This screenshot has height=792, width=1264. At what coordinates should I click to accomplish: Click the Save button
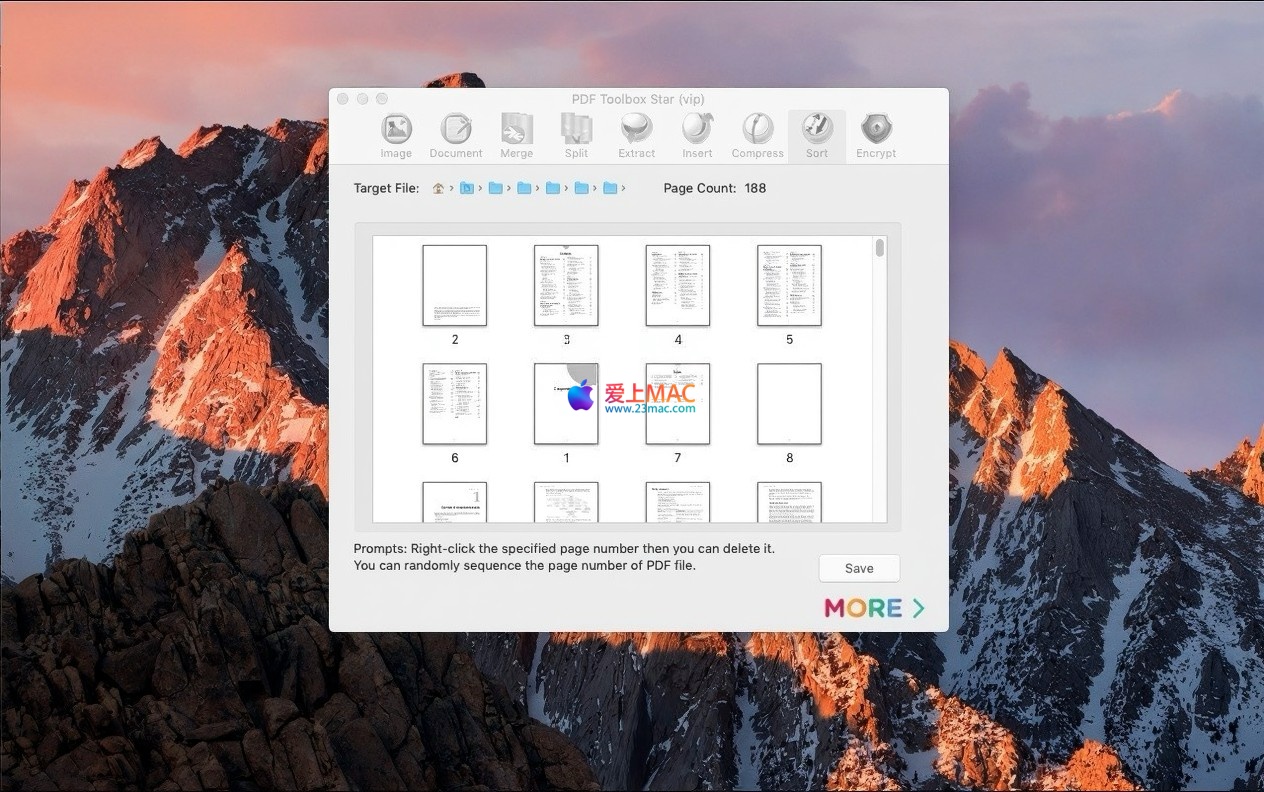(x=859, y=568)
